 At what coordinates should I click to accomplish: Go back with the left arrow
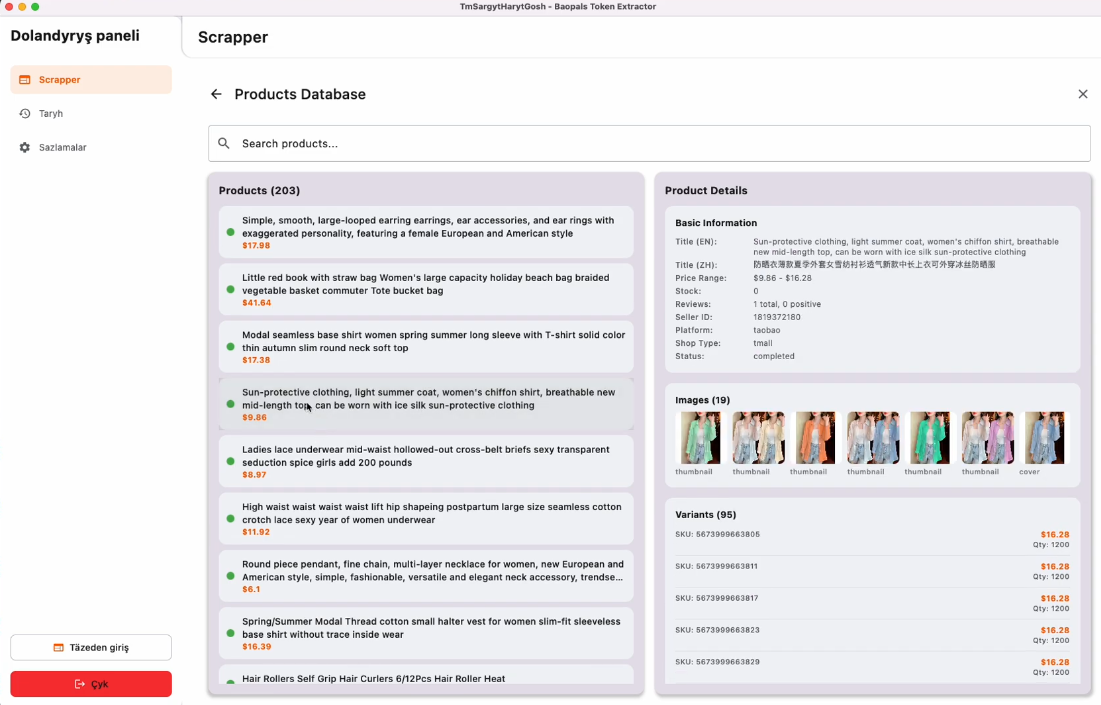click(x=216, y=94)
